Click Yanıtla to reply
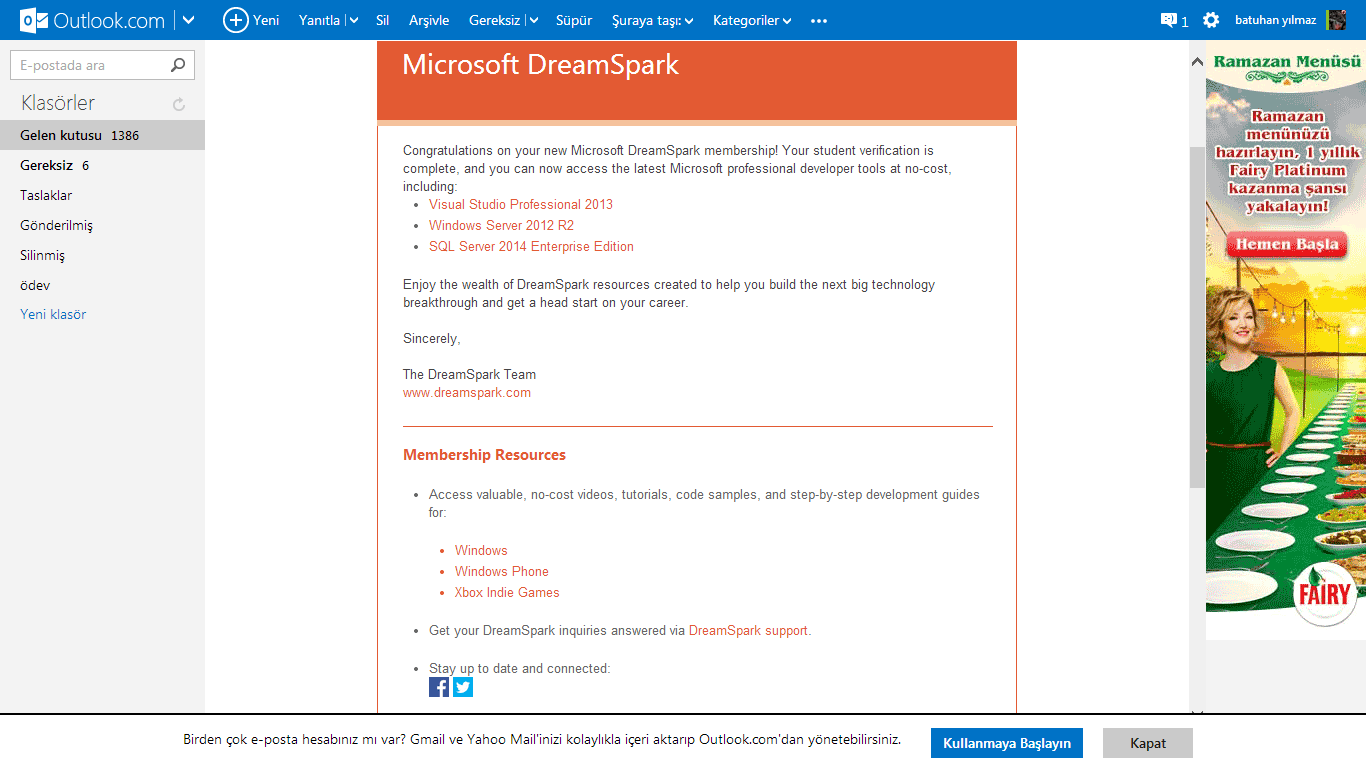 (320, 20)
